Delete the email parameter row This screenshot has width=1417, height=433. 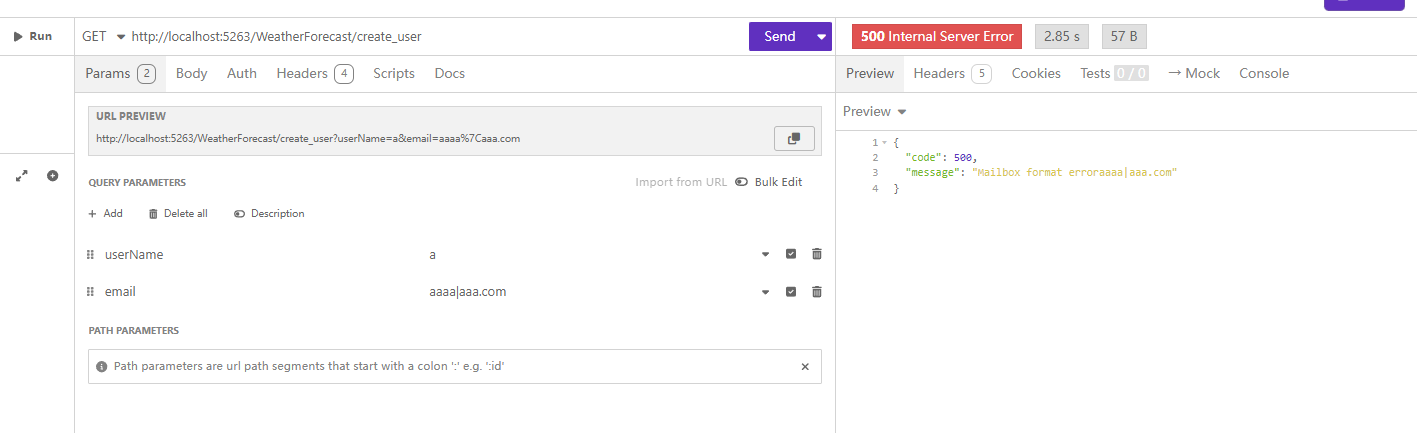[x=817, y=292]
